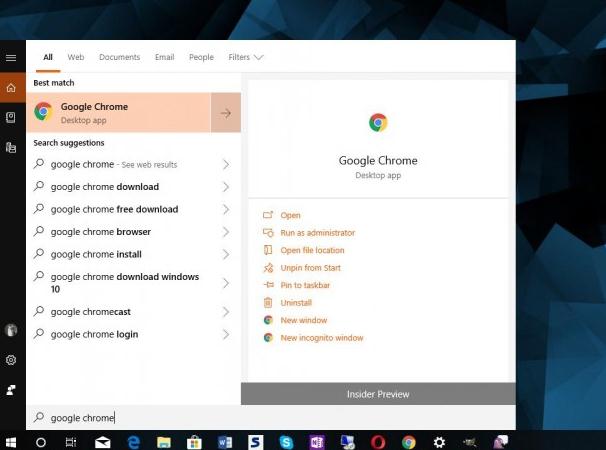
Task: Click the Insider Preview bar
Action: tap(378, 394)
